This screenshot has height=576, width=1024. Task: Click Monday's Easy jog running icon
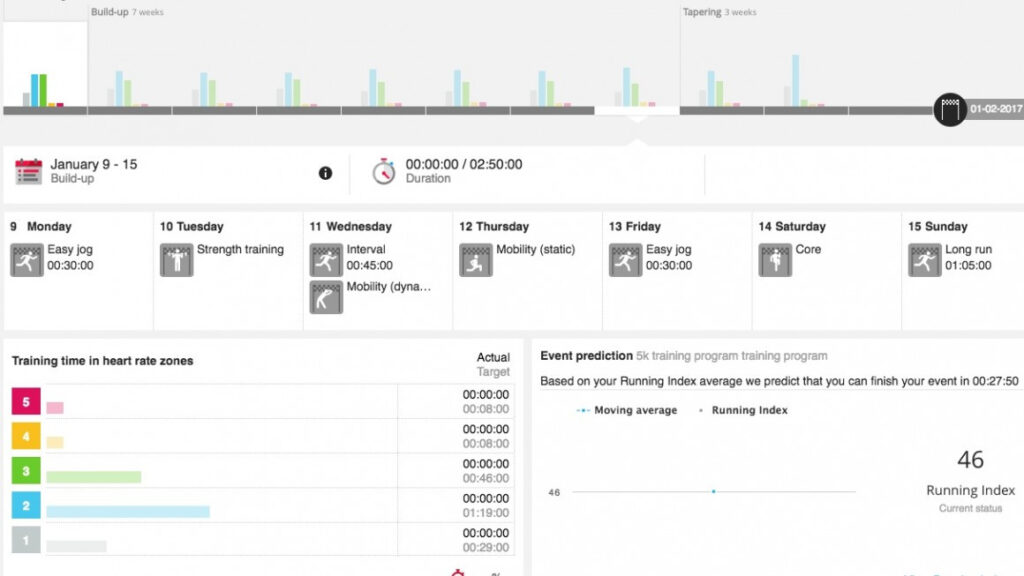pyautogui.click(x=27, y=260)
